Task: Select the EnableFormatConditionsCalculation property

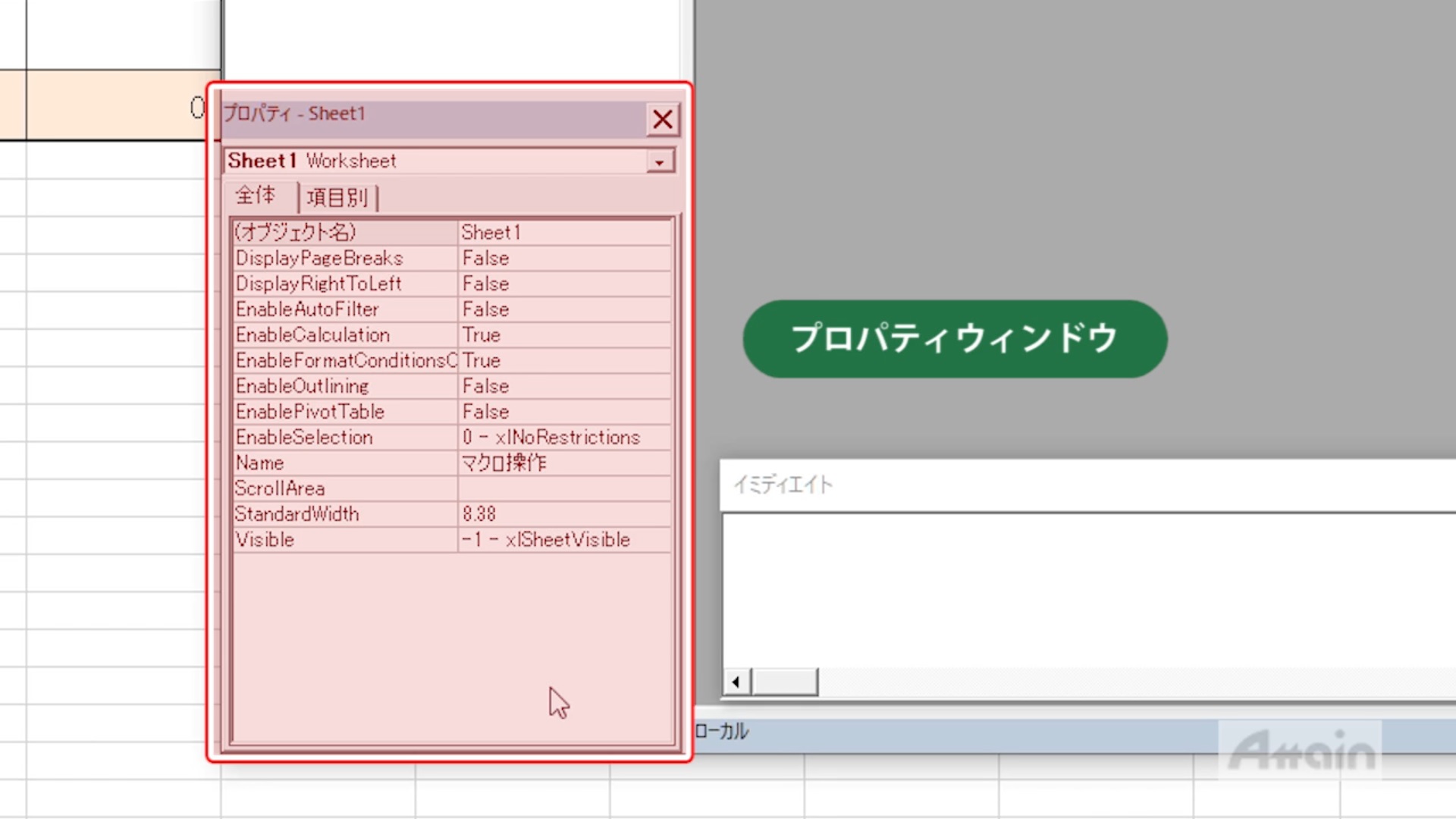Action: coord(345,361)
